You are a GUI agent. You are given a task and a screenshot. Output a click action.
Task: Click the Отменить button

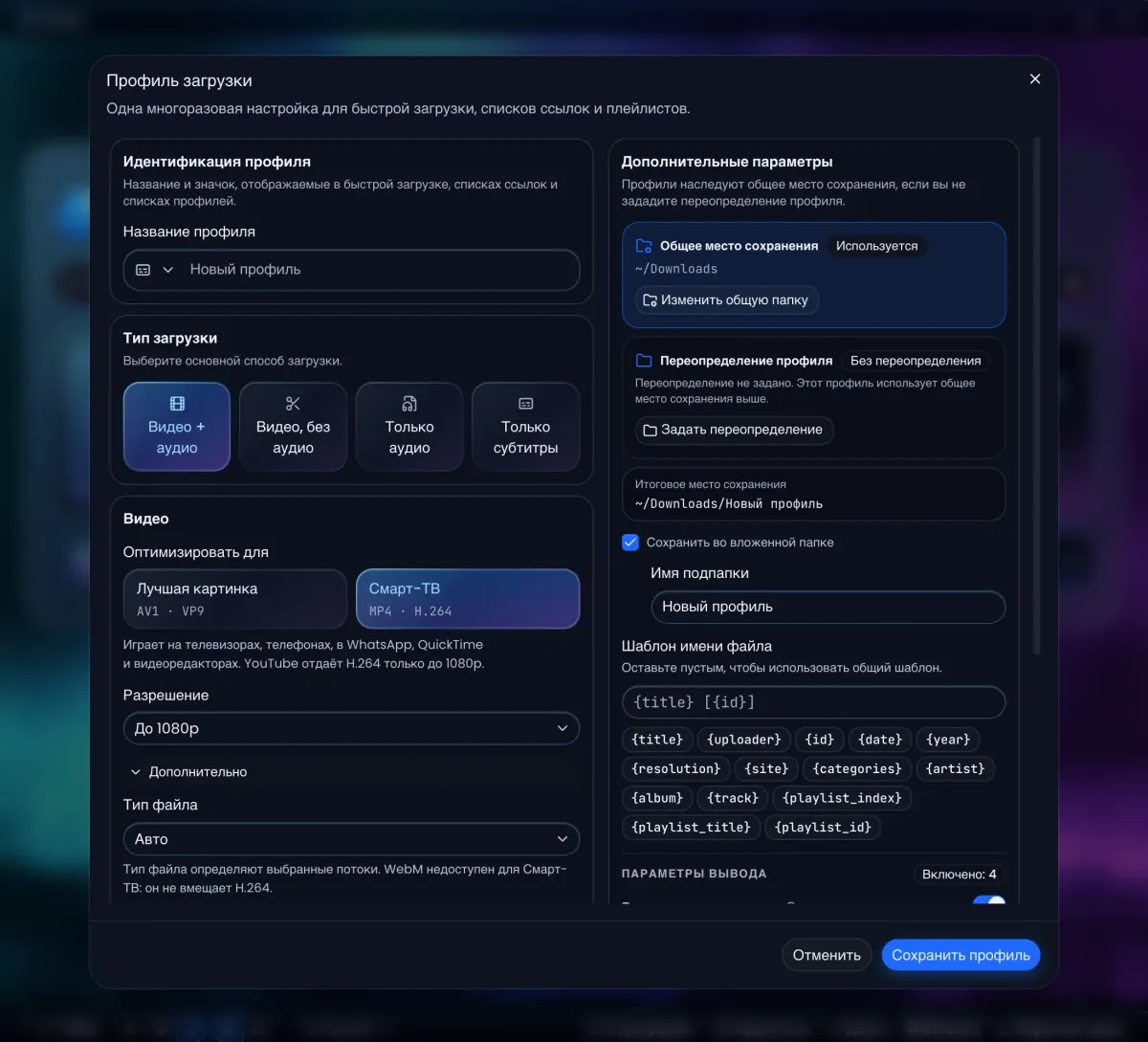coord(827,955)
